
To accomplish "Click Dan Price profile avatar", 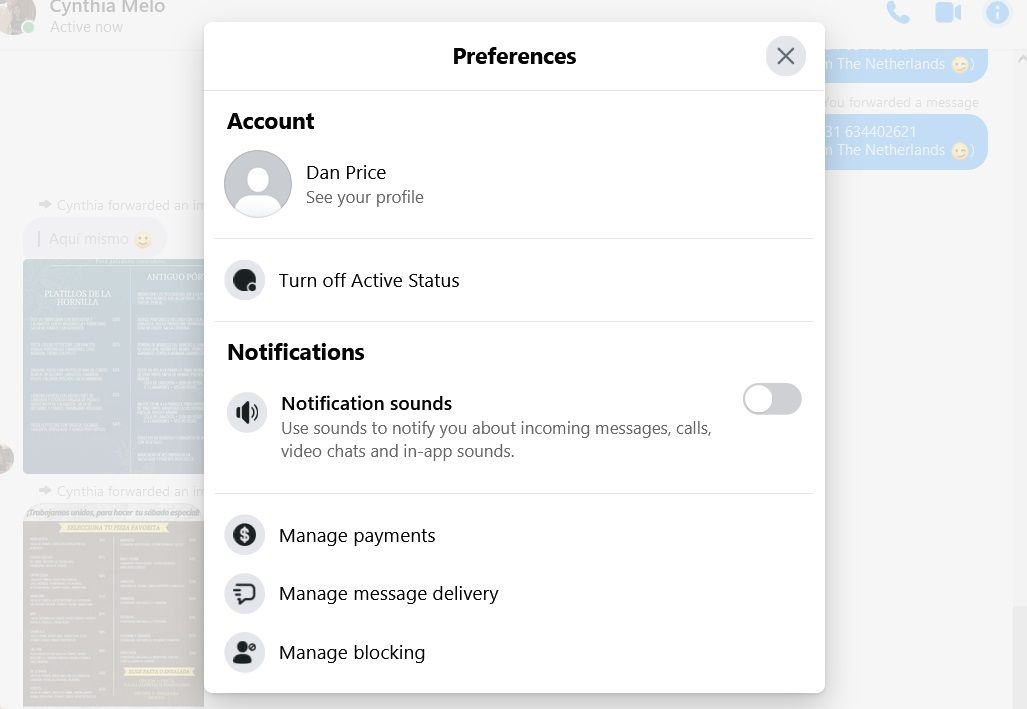I will (258, 184).
